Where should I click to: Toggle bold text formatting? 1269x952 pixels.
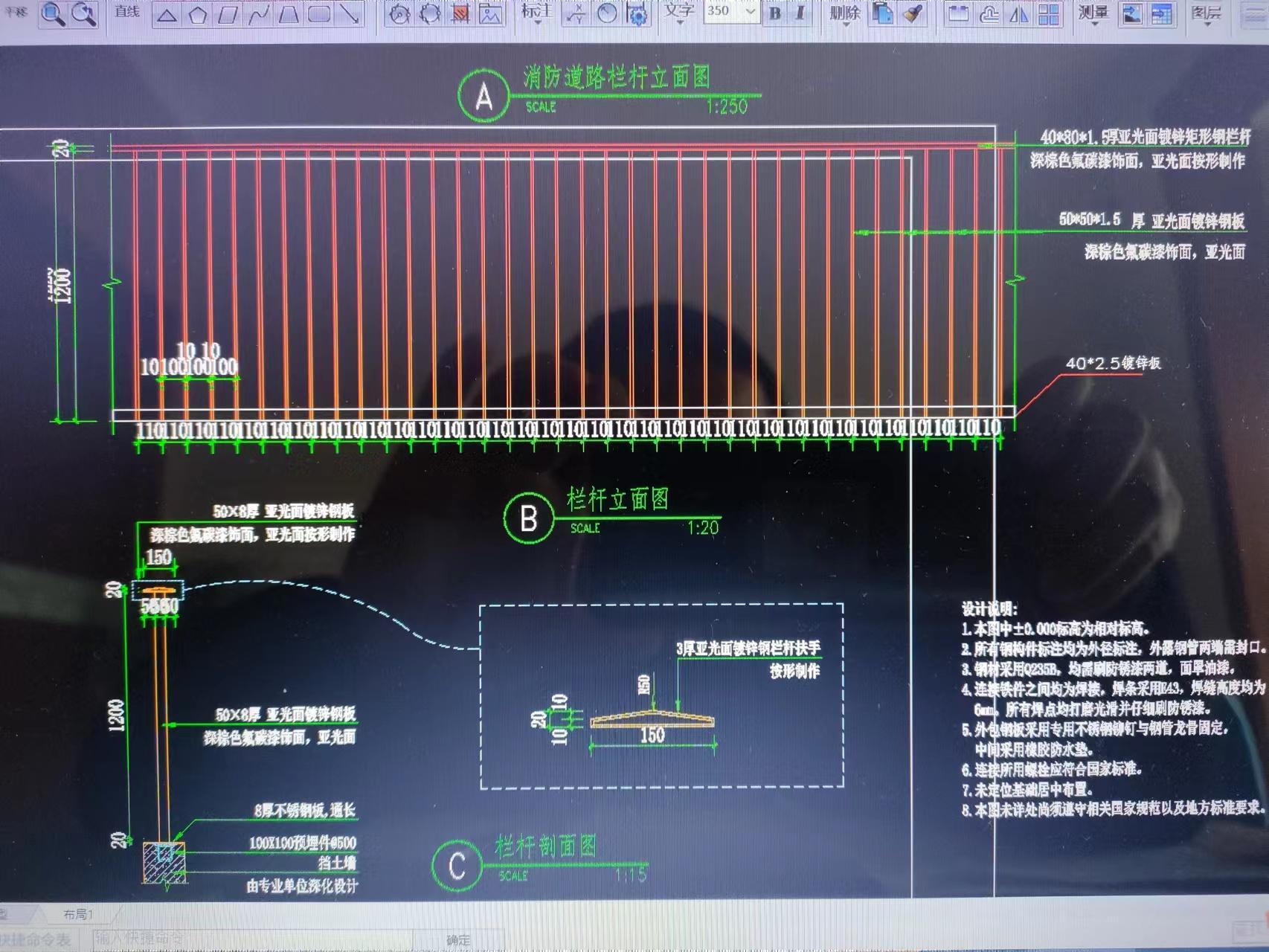coord(775,13)
